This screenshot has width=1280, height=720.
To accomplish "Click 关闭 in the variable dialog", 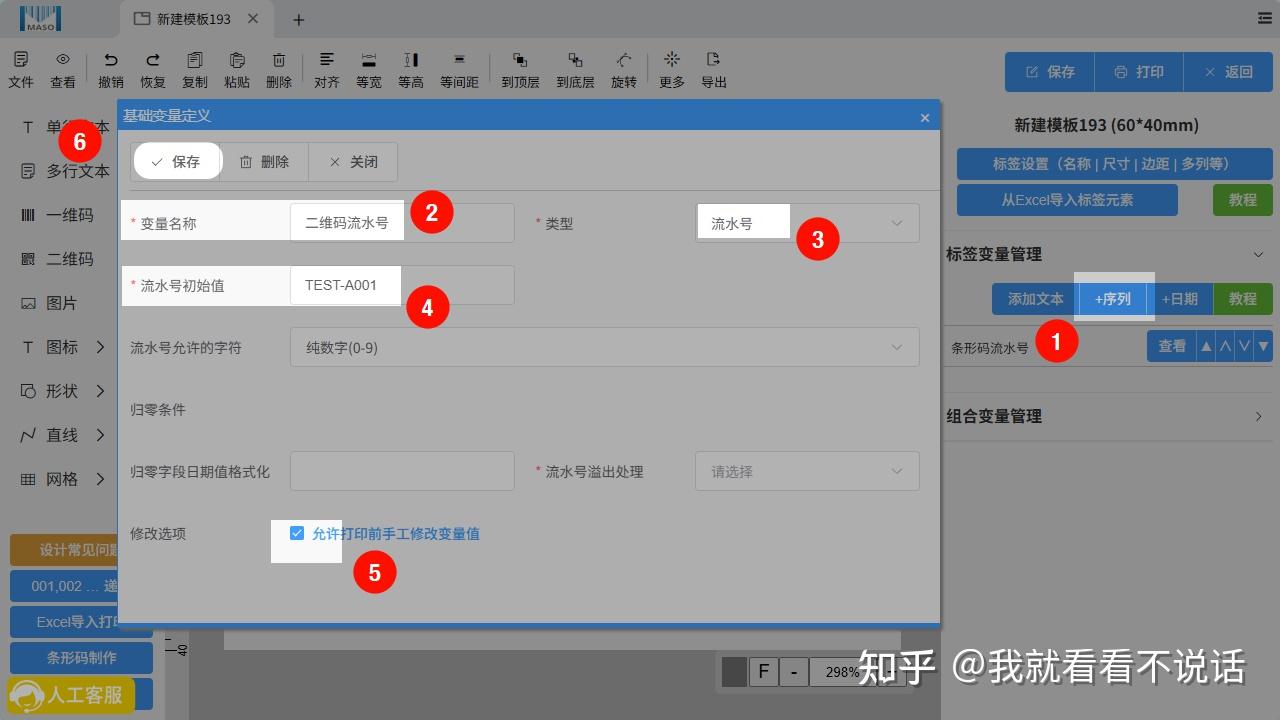I will tap(353, 161).
